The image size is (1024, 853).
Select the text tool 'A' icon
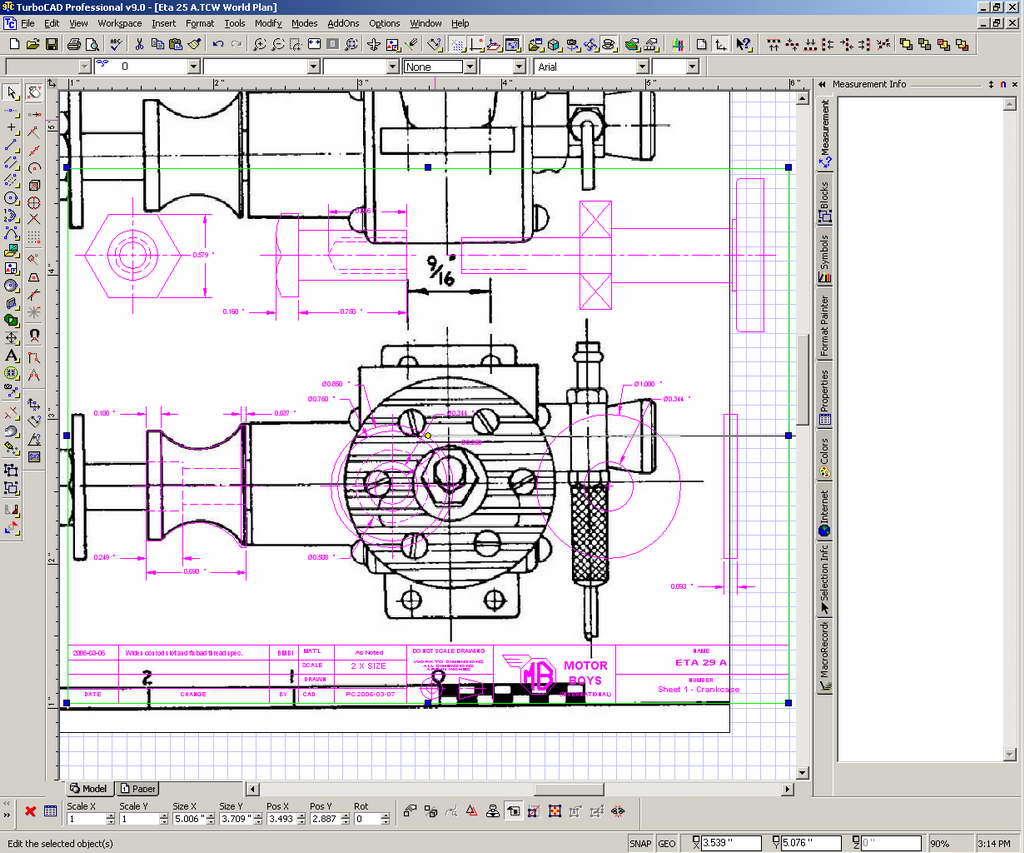[x=12, y=356]
